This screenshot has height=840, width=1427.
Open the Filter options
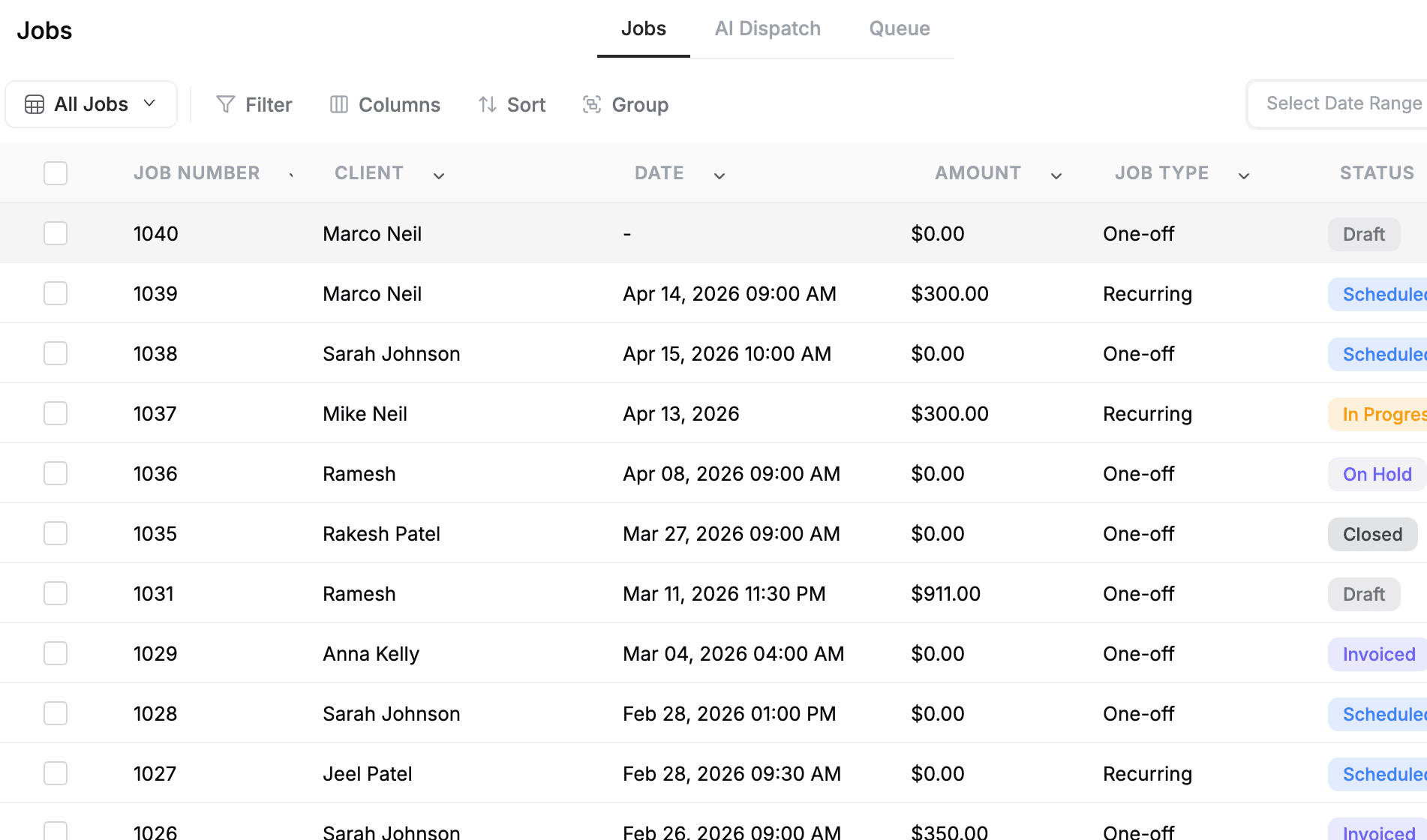[x=254, y=104]
